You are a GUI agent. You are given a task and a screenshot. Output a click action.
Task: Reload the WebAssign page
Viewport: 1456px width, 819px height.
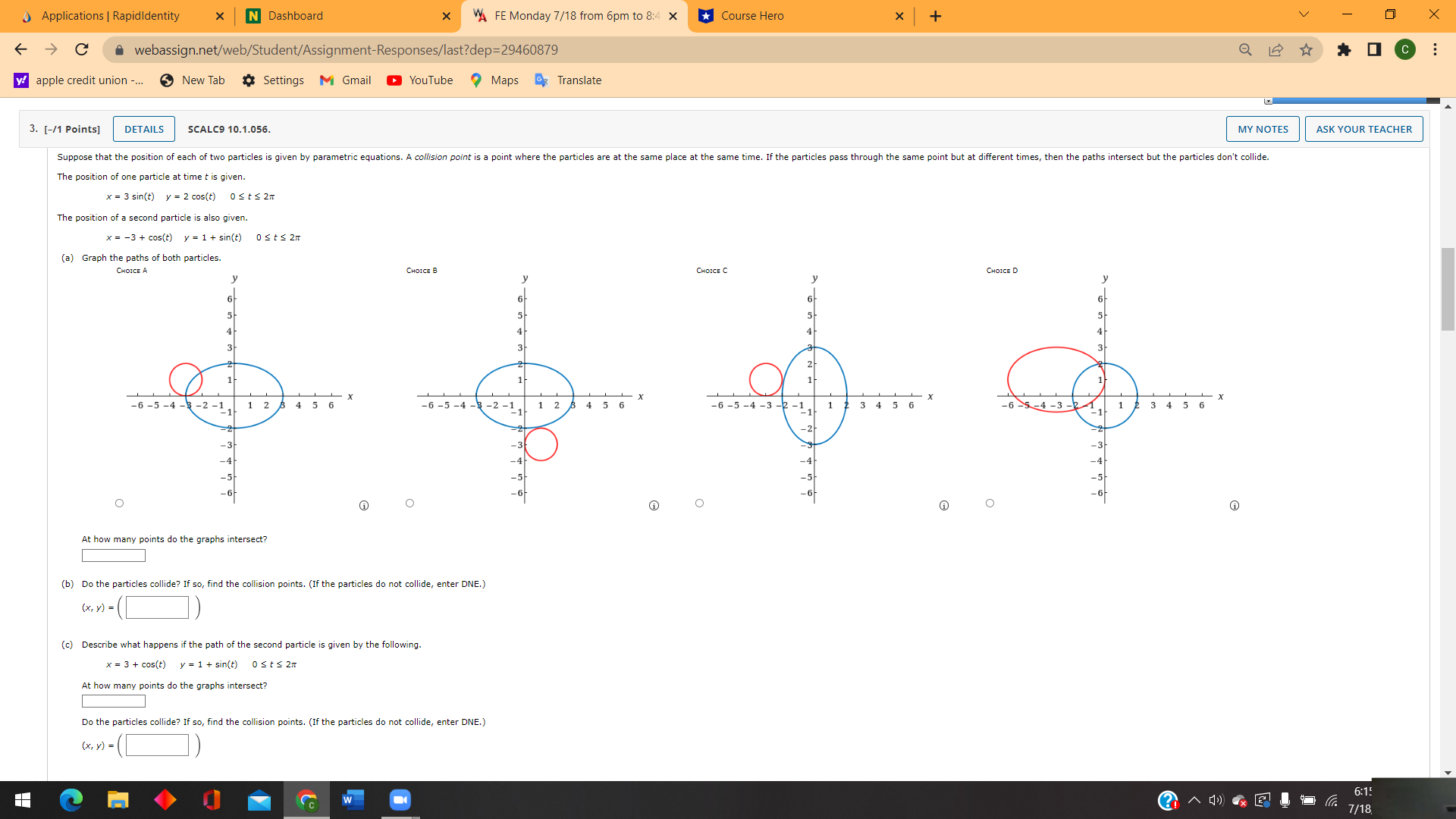pos(81,49)
